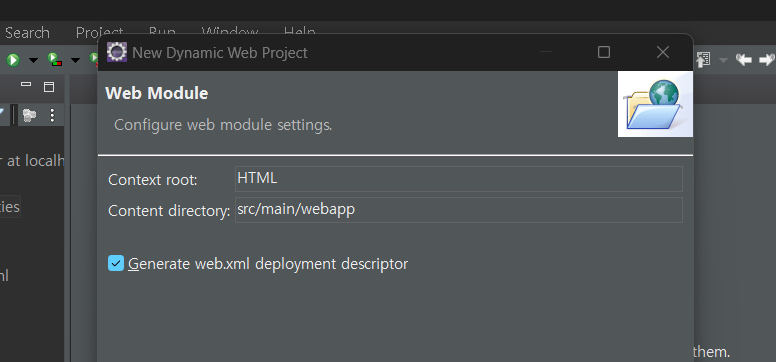Uncheck Generate web.xml deployment descriptor

click(116, 263)
